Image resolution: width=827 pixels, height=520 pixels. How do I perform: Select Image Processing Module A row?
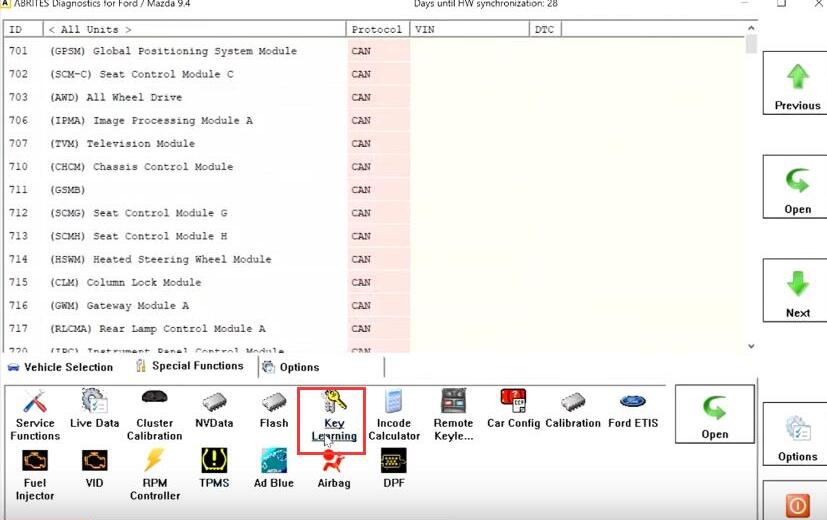(x=373, y=121)
